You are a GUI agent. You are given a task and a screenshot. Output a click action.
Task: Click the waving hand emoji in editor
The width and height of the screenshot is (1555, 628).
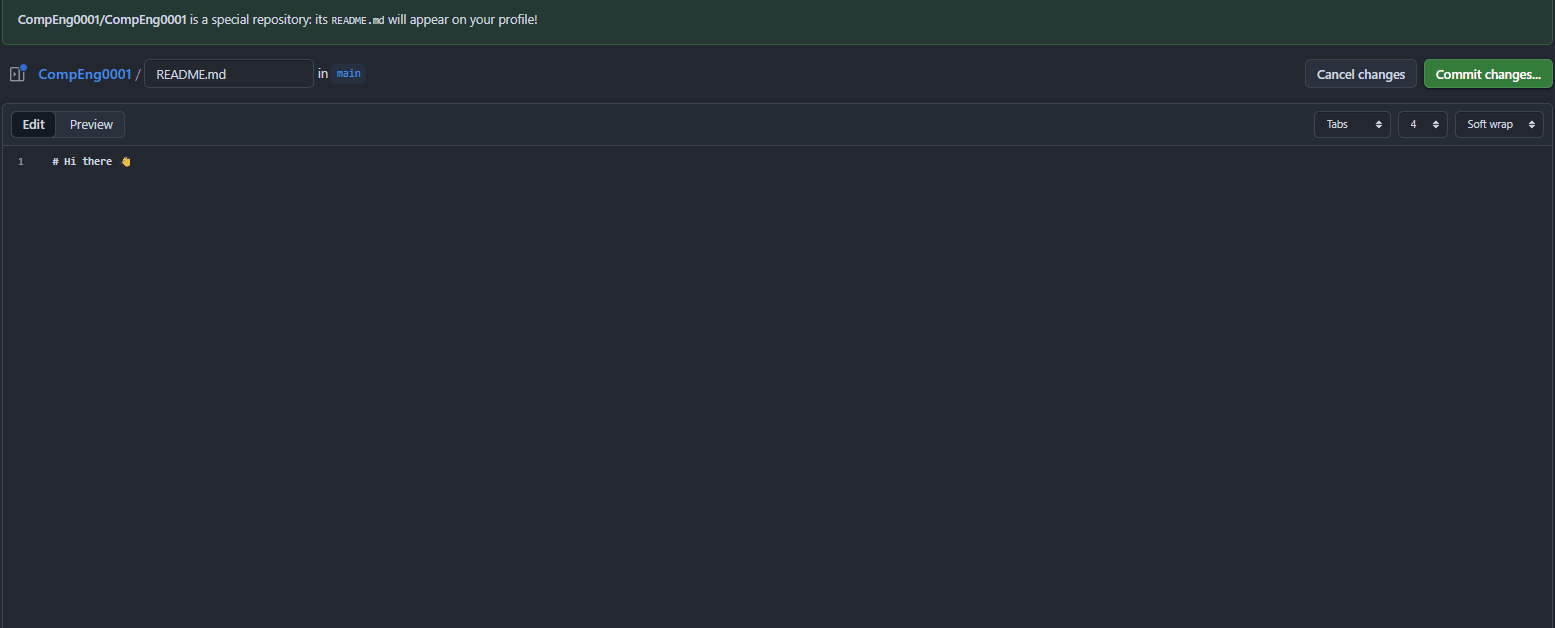tap(126, 162)
